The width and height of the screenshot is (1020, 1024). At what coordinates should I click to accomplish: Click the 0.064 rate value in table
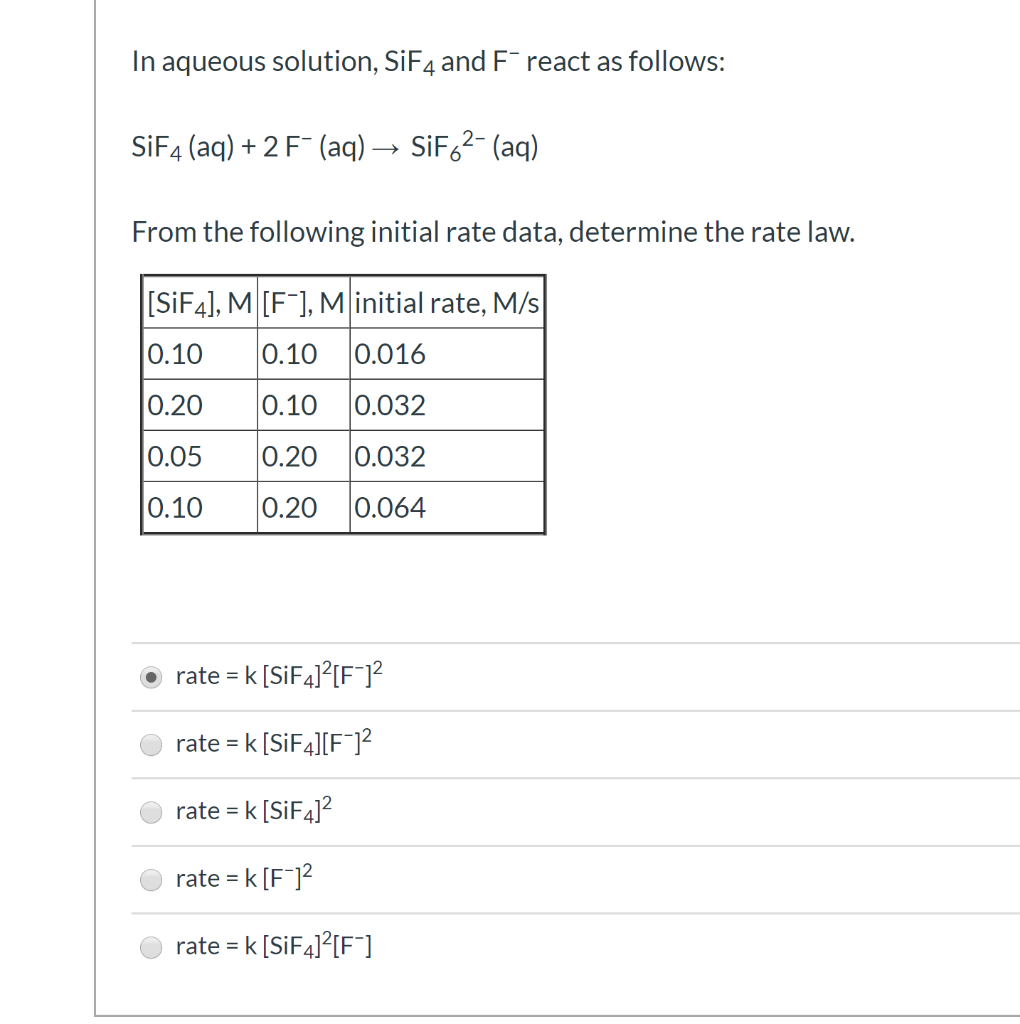point(390,507)
